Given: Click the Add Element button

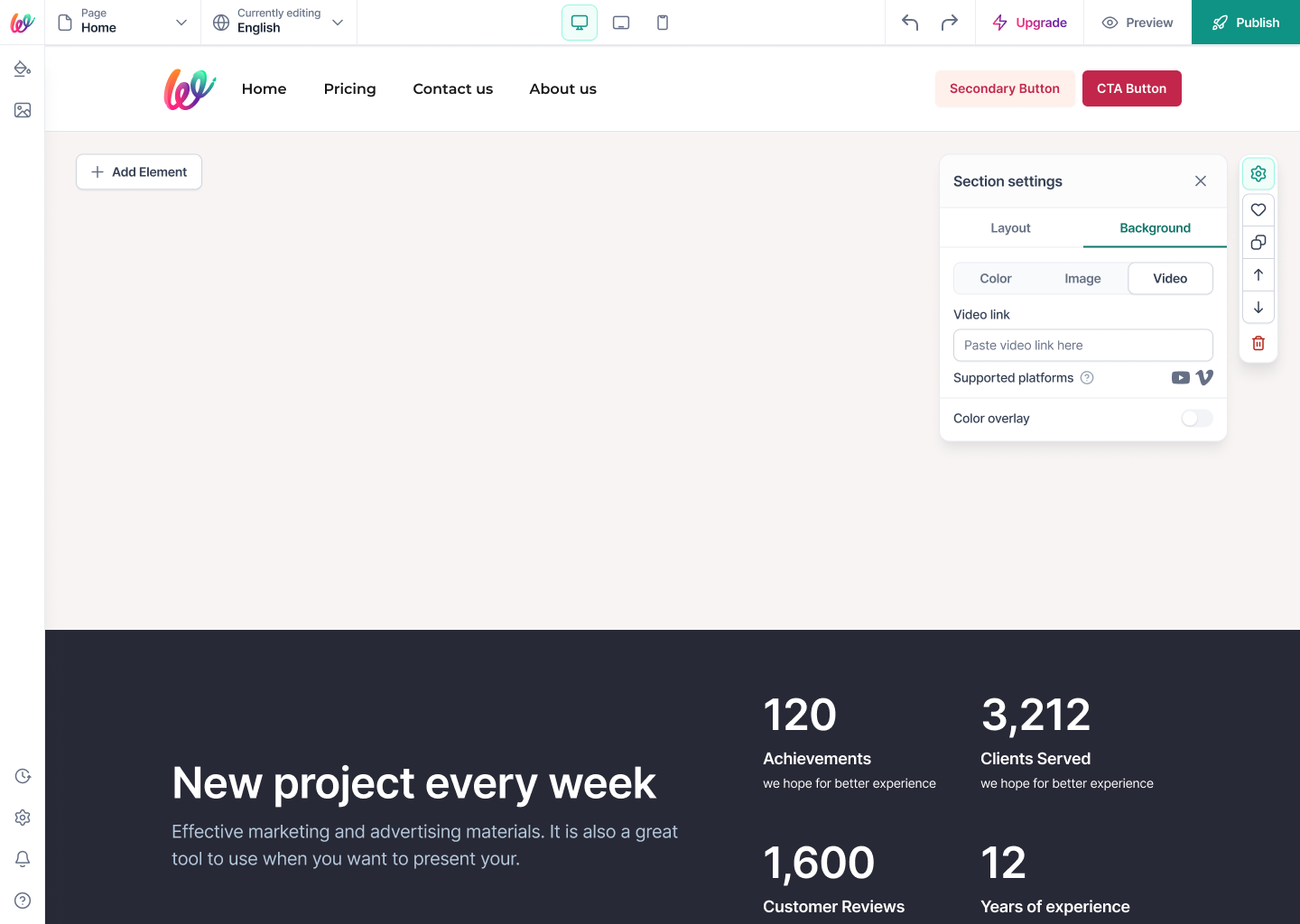Looking at the screenshot, I should [139, 171].
